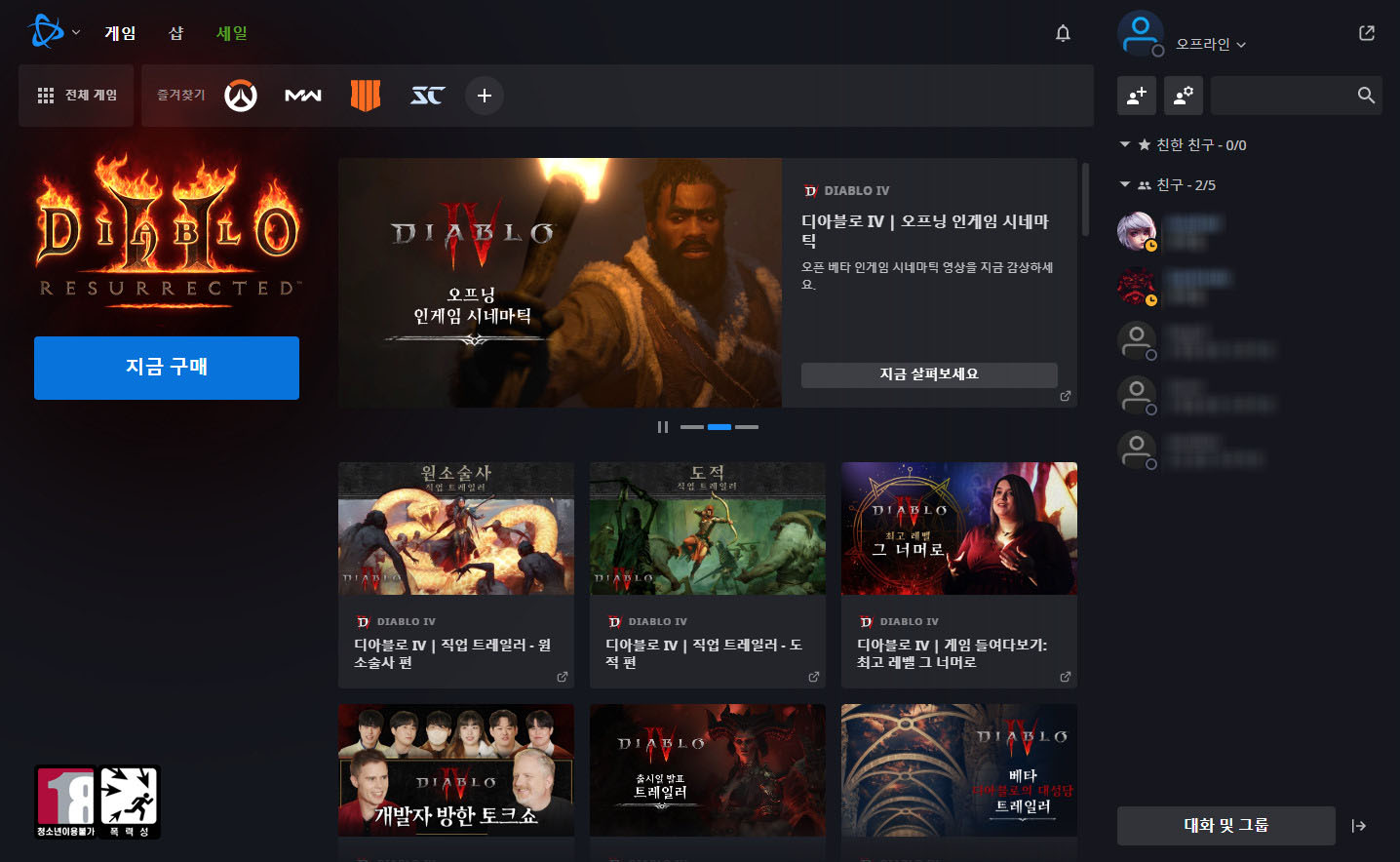Click the 즐겨찾기 label
This screenshot has width=1400, height=862.
[181, 96]
